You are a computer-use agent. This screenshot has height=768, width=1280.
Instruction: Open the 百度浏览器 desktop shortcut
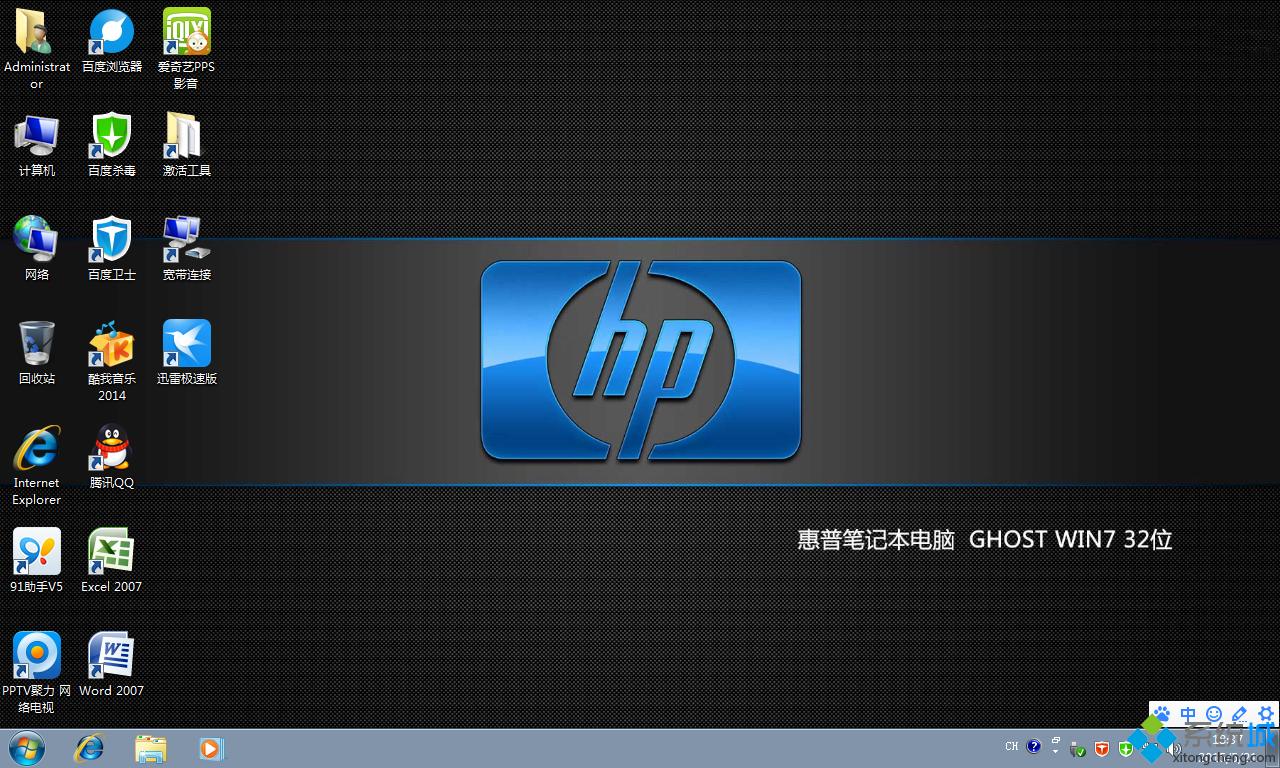pyautogui.click(x=112, y=33)
